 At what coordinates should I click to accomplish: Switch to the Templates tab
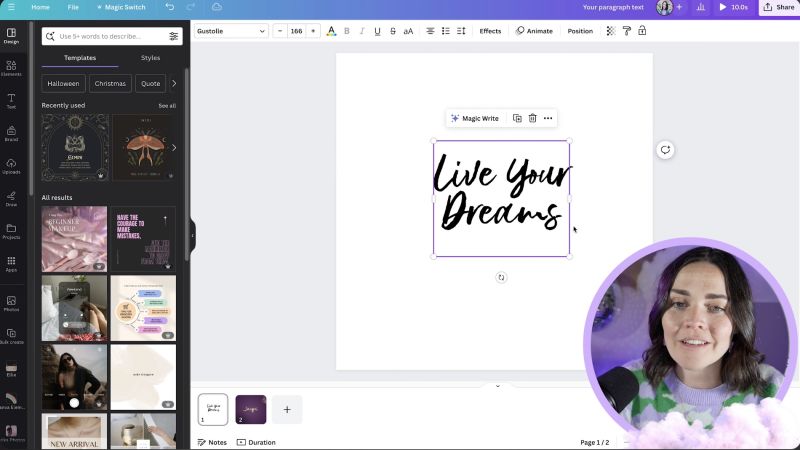[x=80, y=58]
